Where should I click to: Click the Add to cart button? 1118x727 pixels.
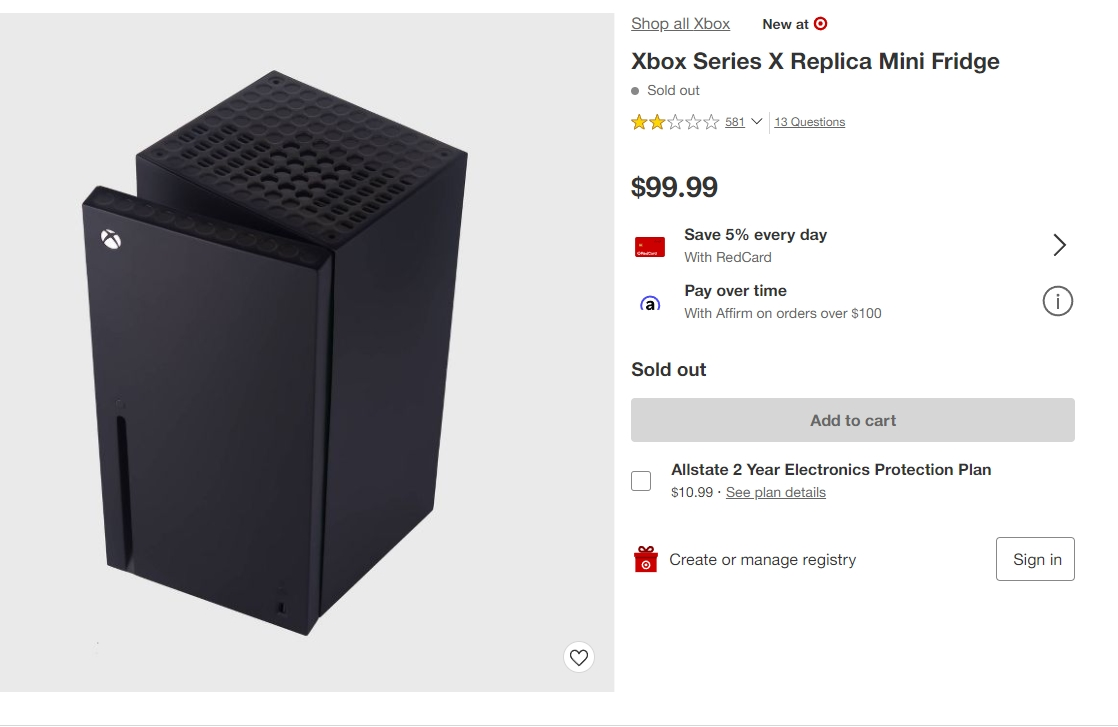click(x=852, y=420)
